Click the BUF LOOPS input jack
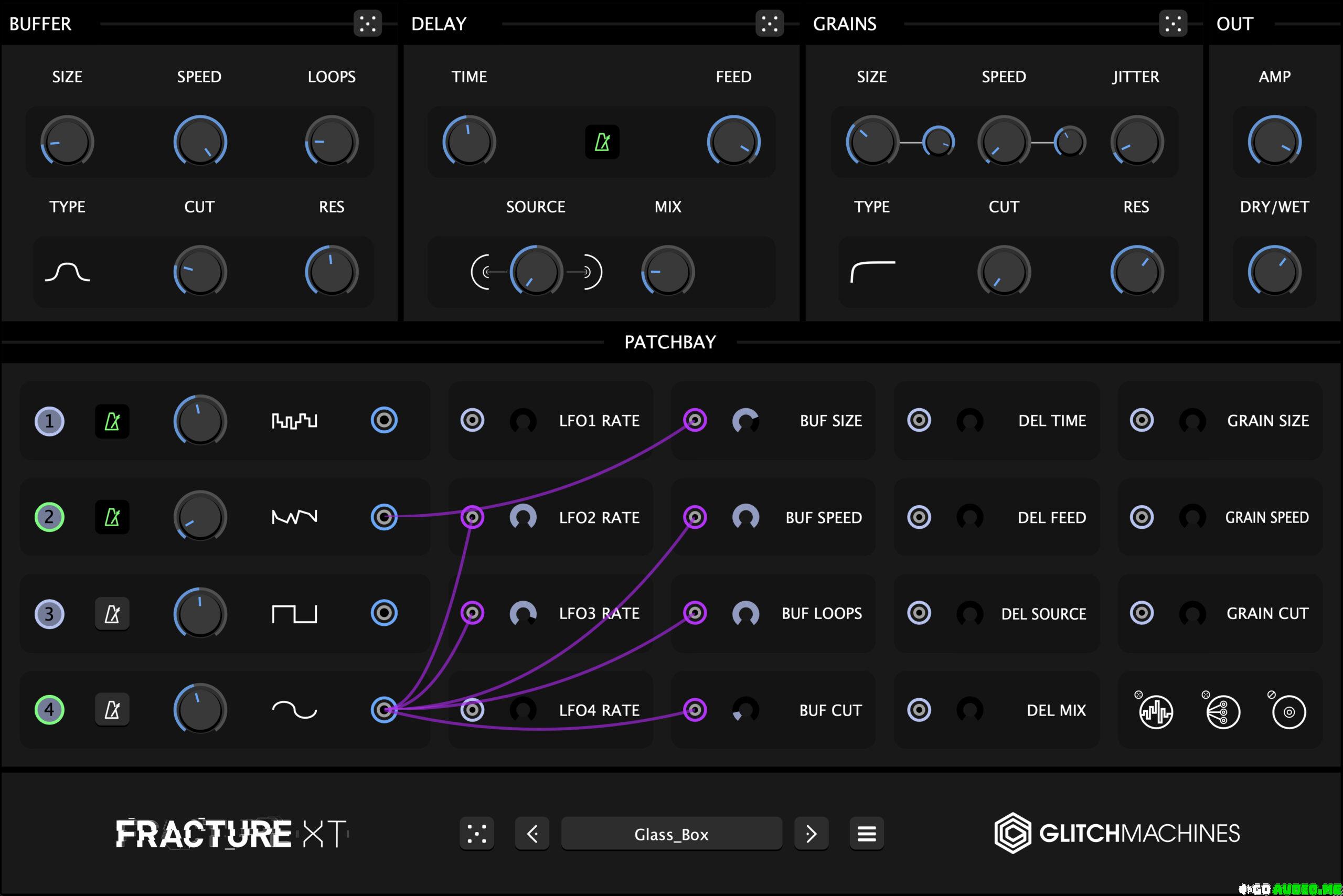Image resolution: width=1343 pixels, height=896 pixels. (695, 613)
